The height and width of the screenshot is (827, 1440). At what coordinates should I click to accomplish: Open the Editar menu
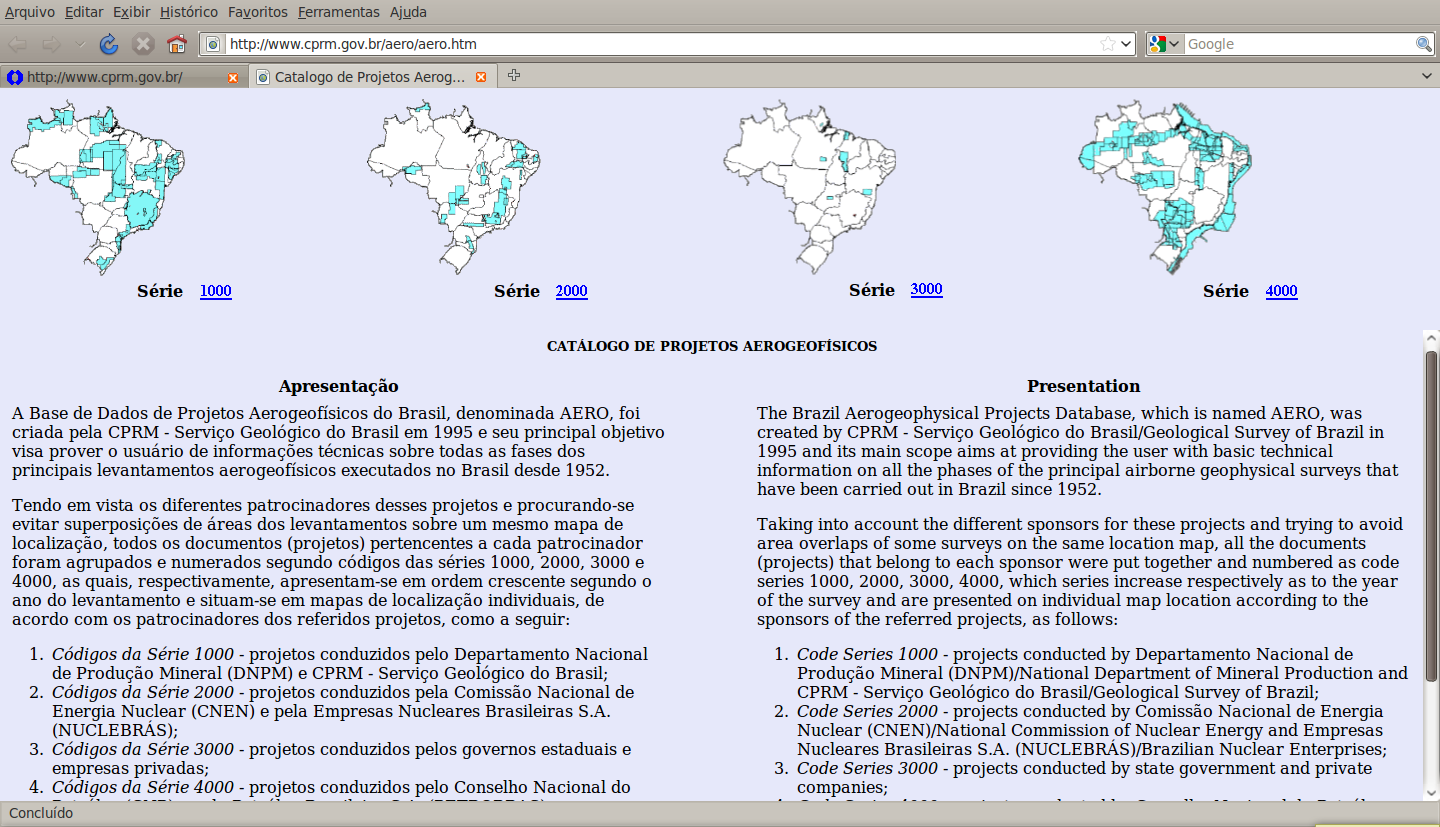[84, 12]
